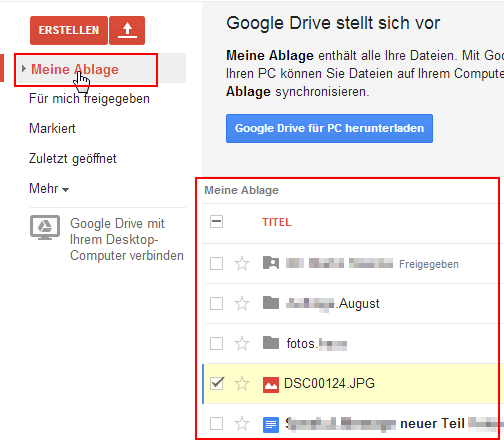The height and width of the screenshot is (442, 504).
Task: Check the box for the fotos folder
Action: (x=216, y=343)
